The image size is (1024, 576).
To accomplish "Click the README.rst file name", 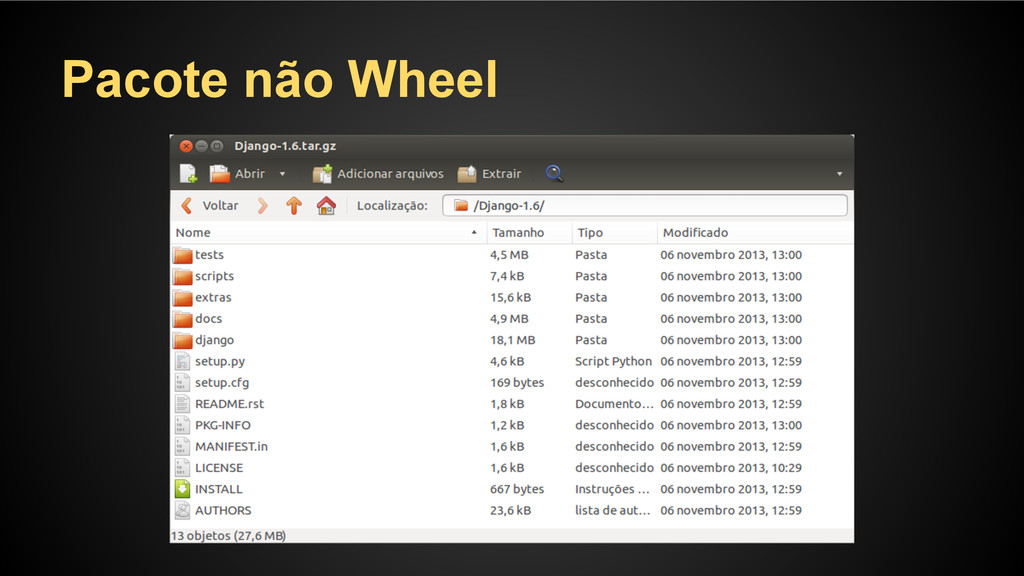I will tap(229, 404).
